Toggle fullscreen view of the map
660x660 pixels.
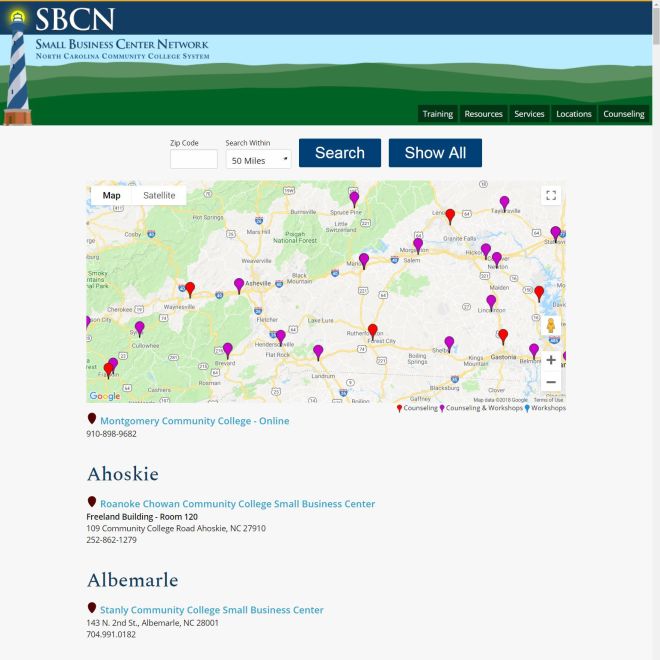(551, 196)
